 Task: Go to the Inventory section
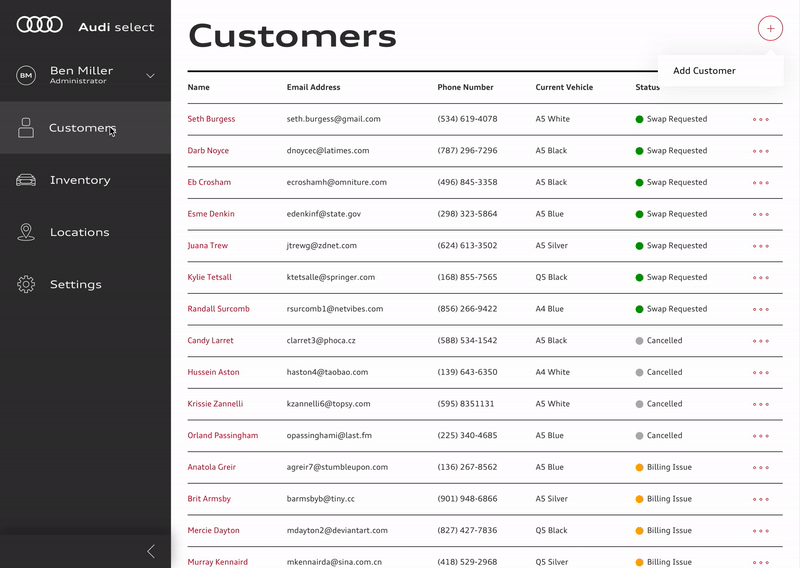(80, 180)
